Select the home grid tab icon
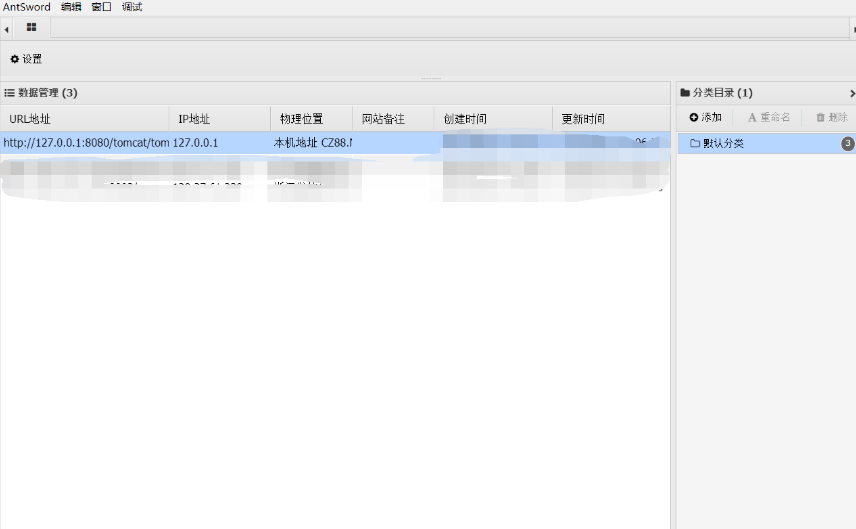 click(x=32, y=27)
